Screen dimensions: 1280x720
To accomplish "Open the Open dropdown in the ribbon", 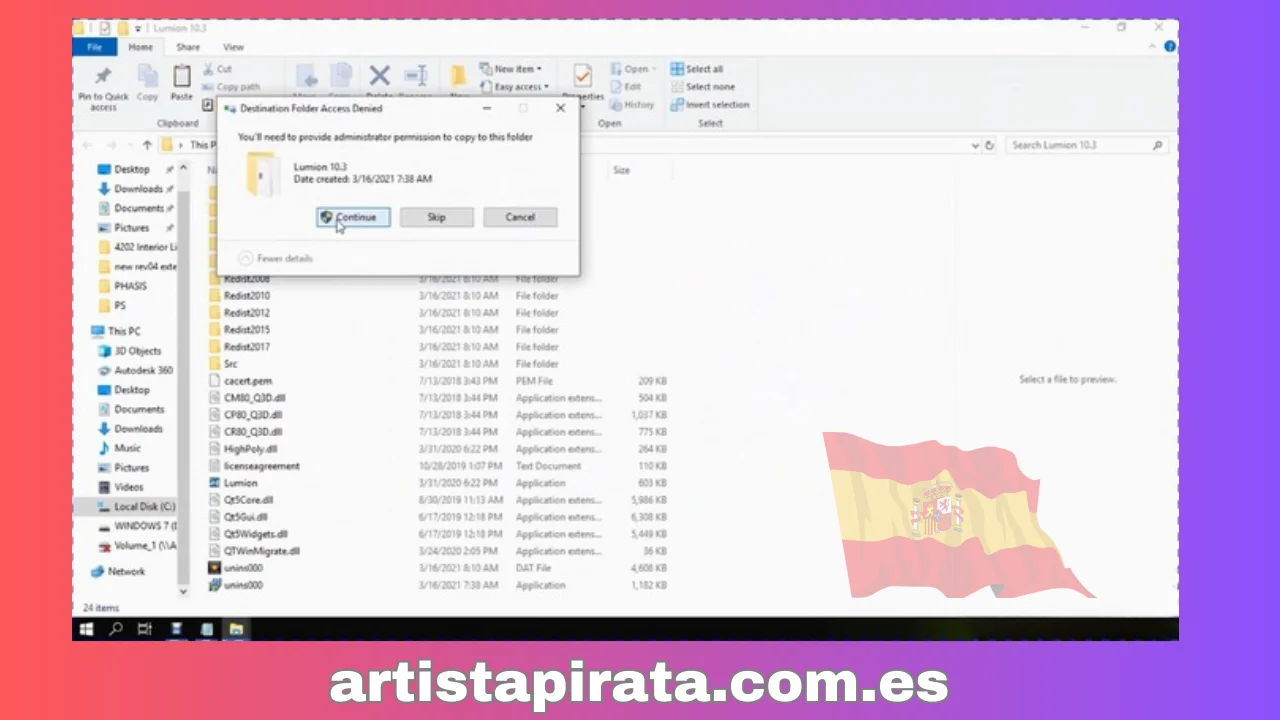I will pos(633,69).
